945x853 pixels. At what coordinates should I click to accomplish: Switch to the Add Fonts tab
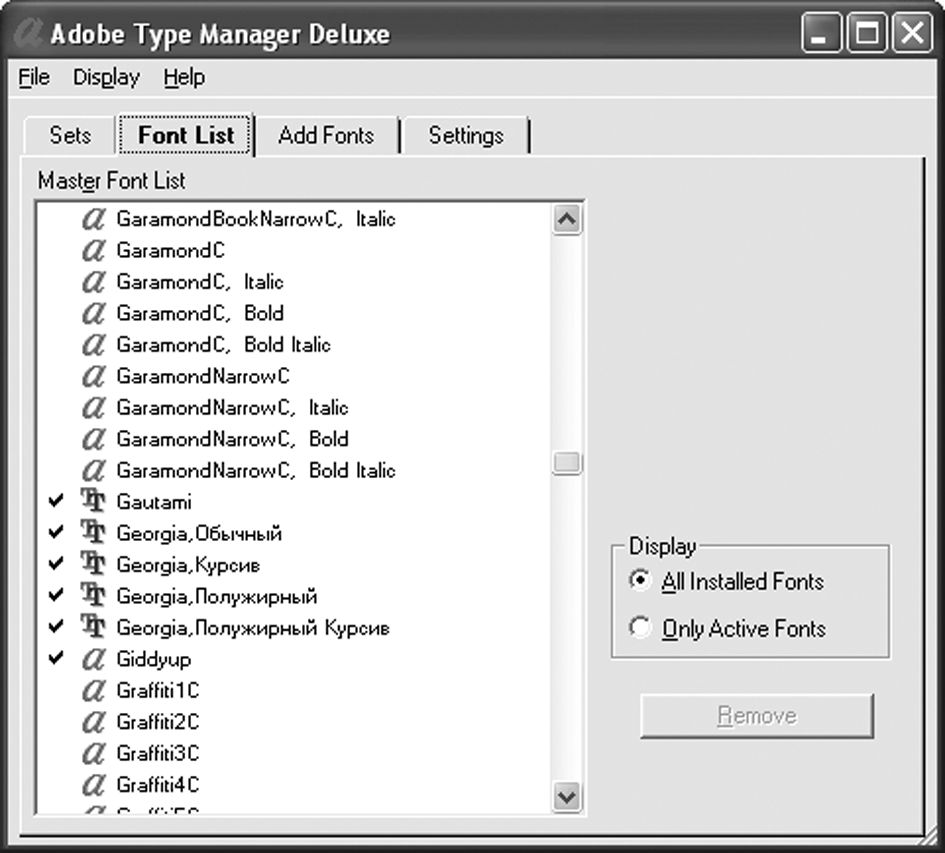click(326, 135)
